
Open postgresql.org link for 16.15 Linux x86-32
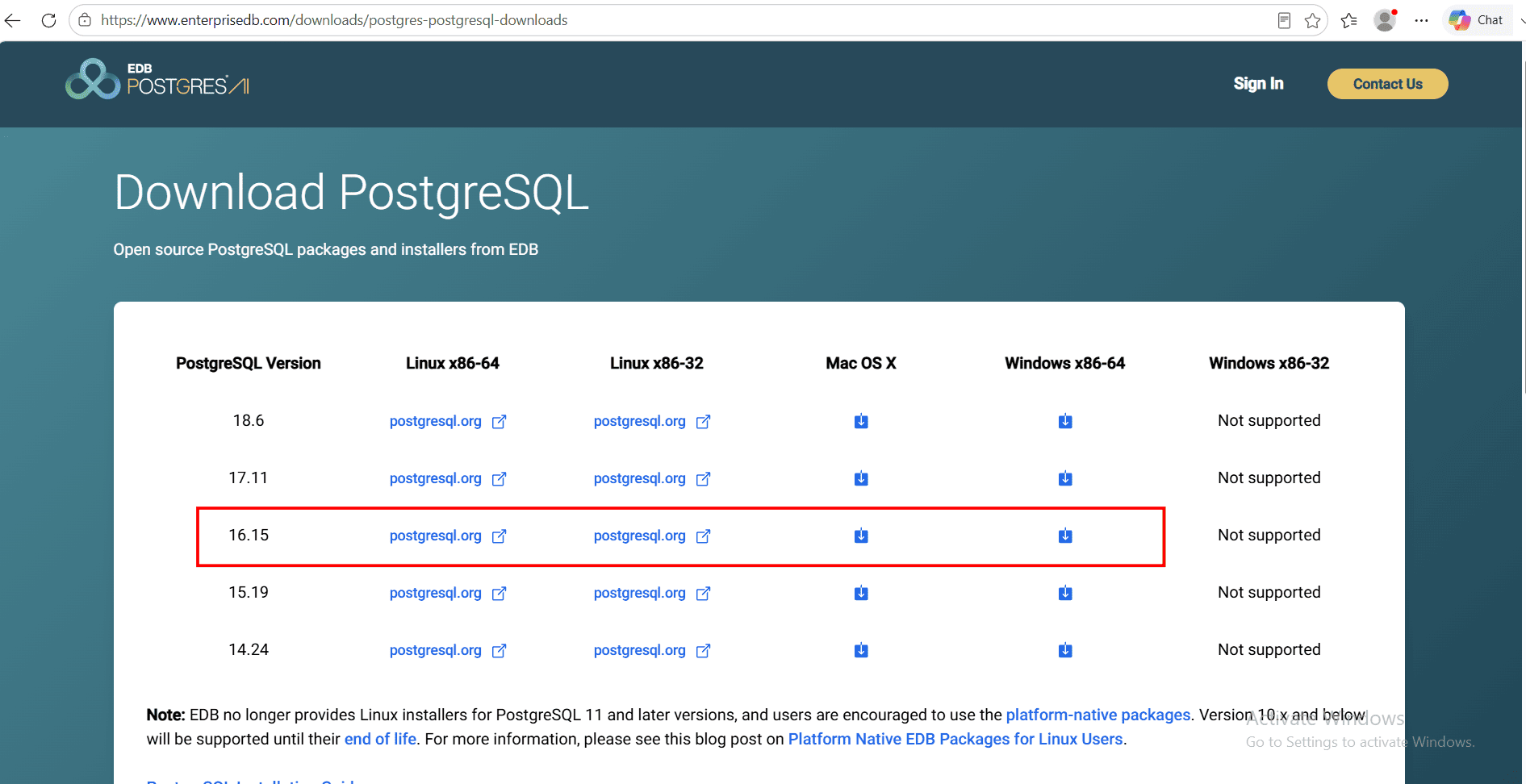coord(652,536)
